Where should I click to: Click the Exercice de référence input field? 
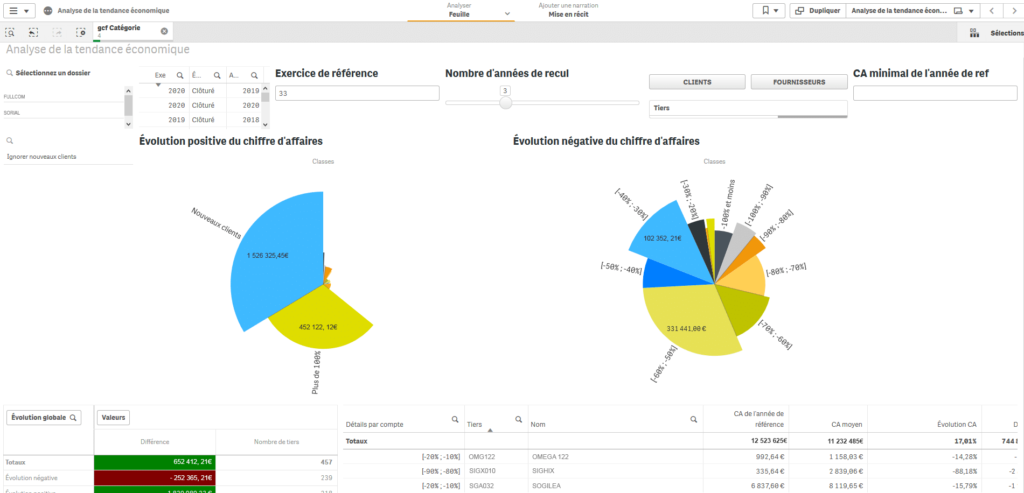(x=357, y=93)
